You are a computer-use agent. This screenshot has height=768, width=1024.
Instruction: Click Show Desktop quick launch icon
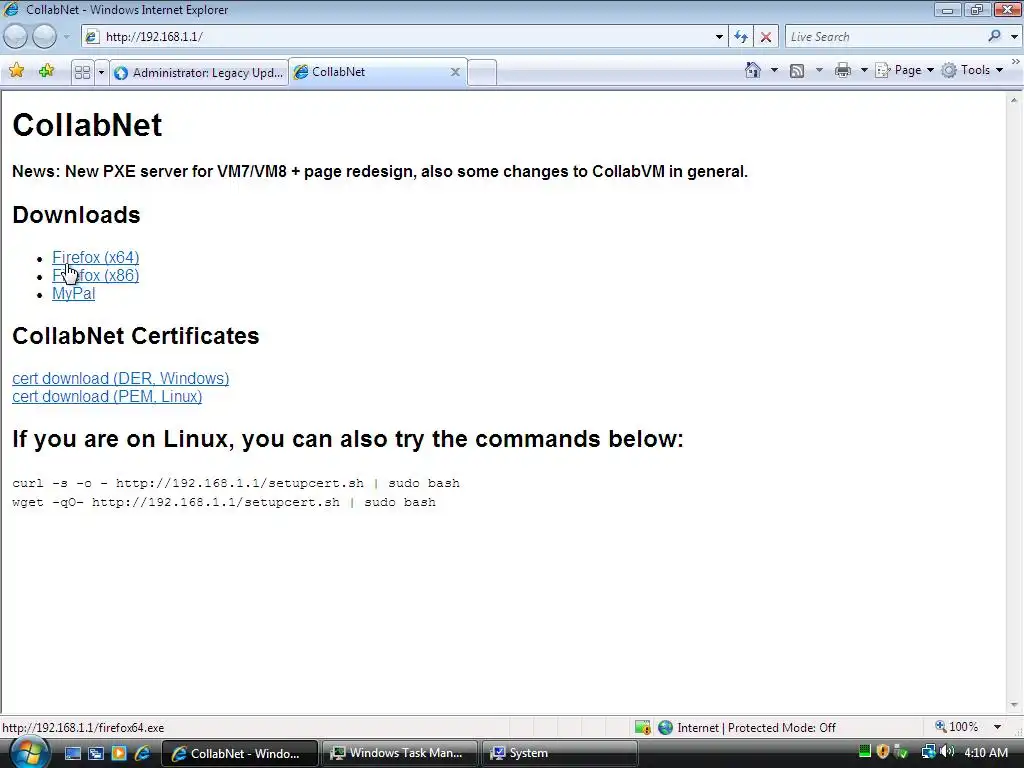pos(72,753)
